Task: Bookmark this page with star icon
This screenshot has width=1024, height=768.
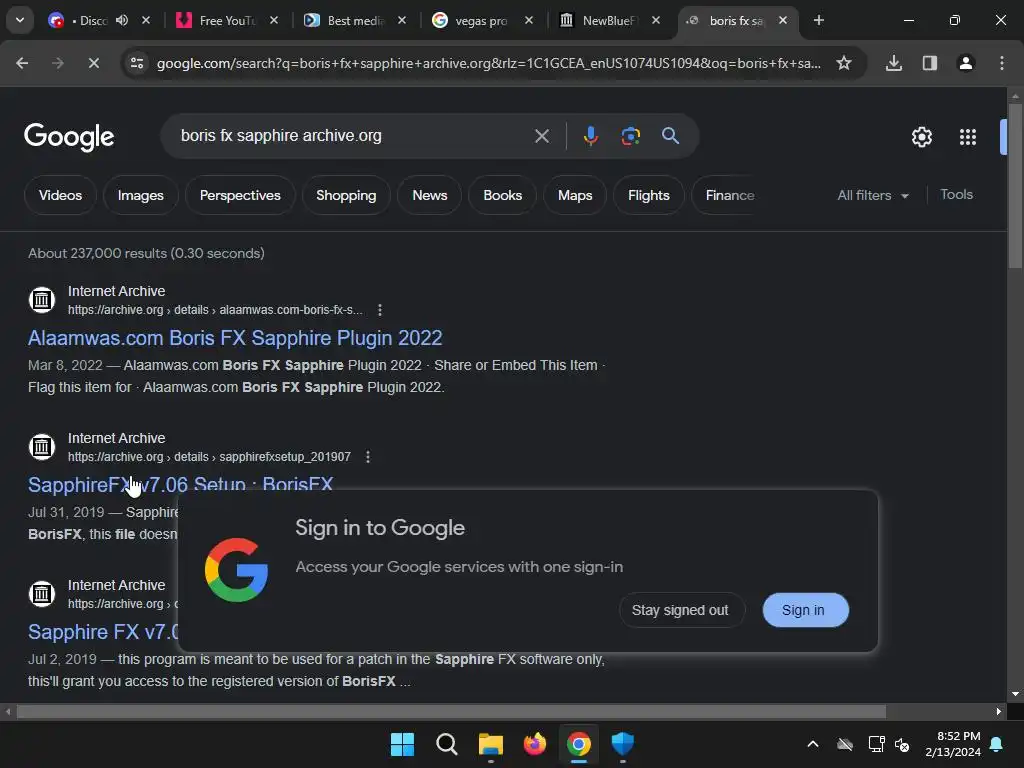Action: coord(844,63)
